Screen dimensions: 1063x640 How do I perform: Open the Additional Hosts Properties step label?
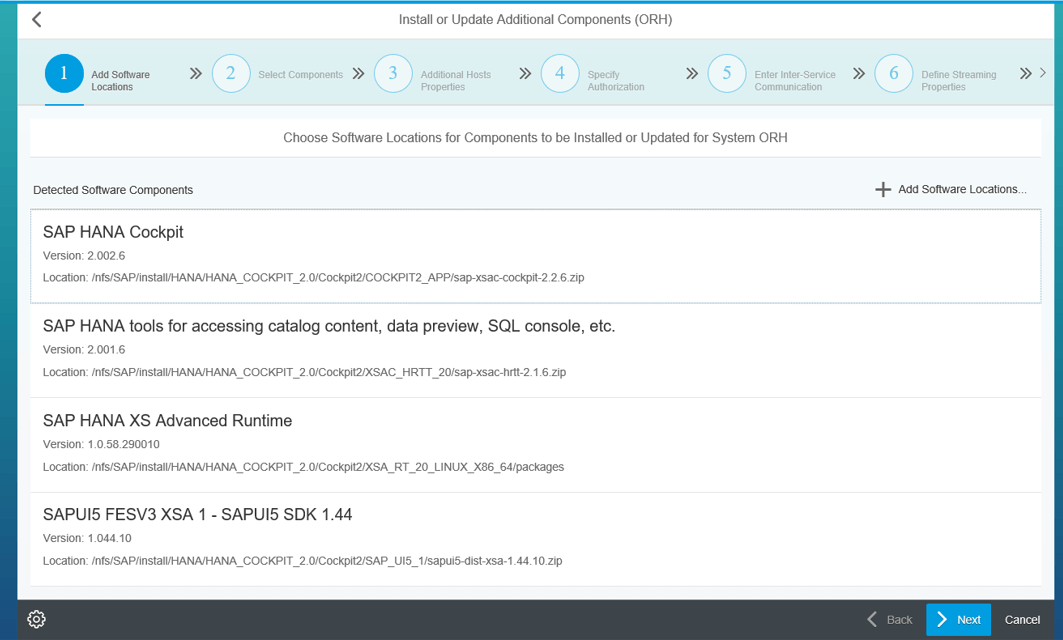click(x=456, y=81)
